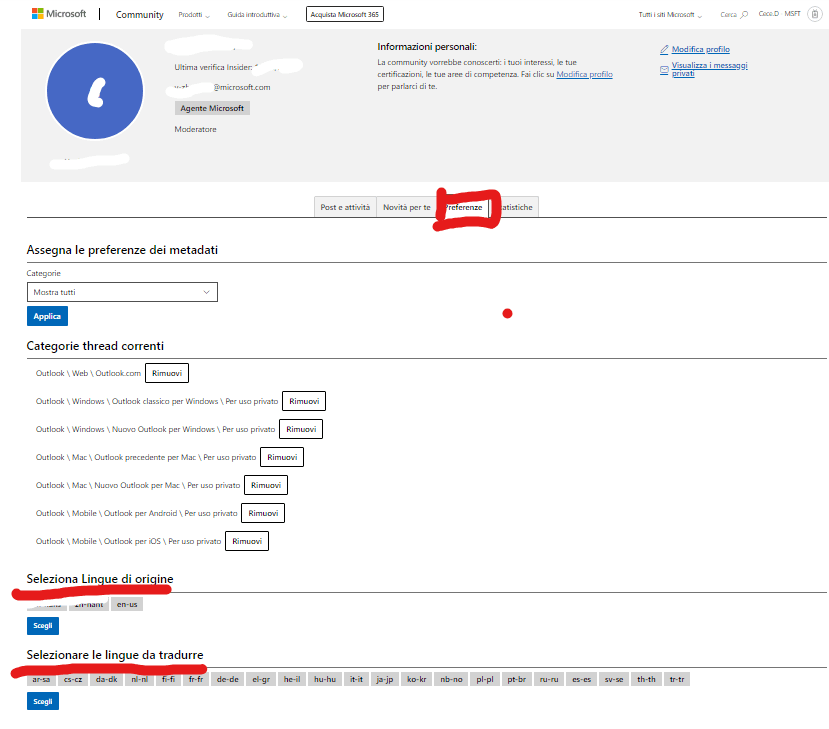Remove Outlook precedente per Mac category

[x=282, y=457]
